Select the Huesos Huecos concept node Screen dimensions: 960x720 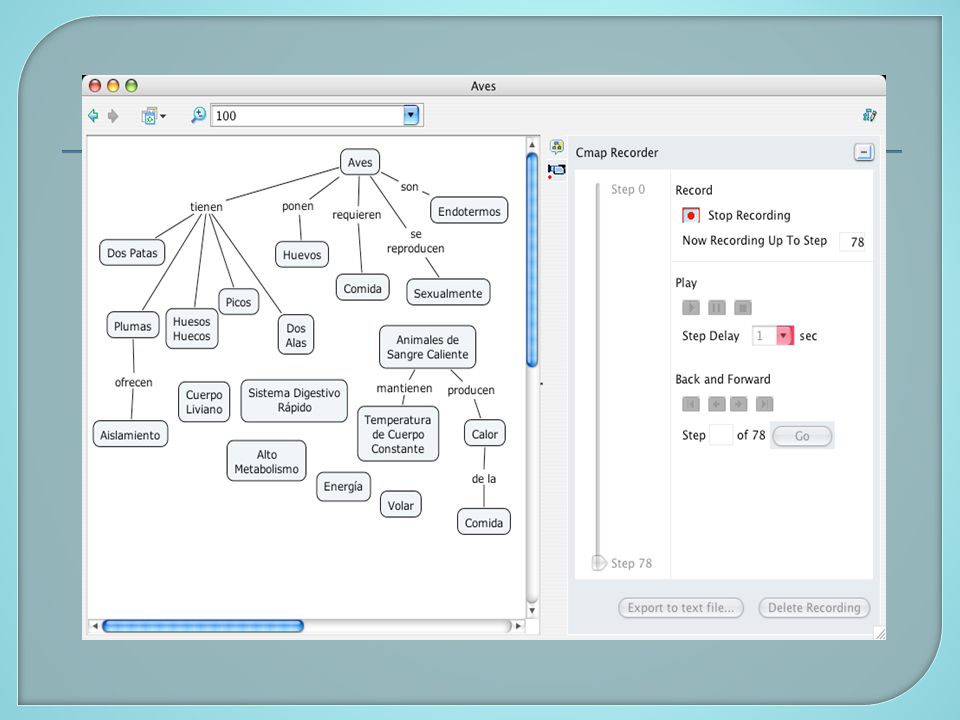point(192,329)
